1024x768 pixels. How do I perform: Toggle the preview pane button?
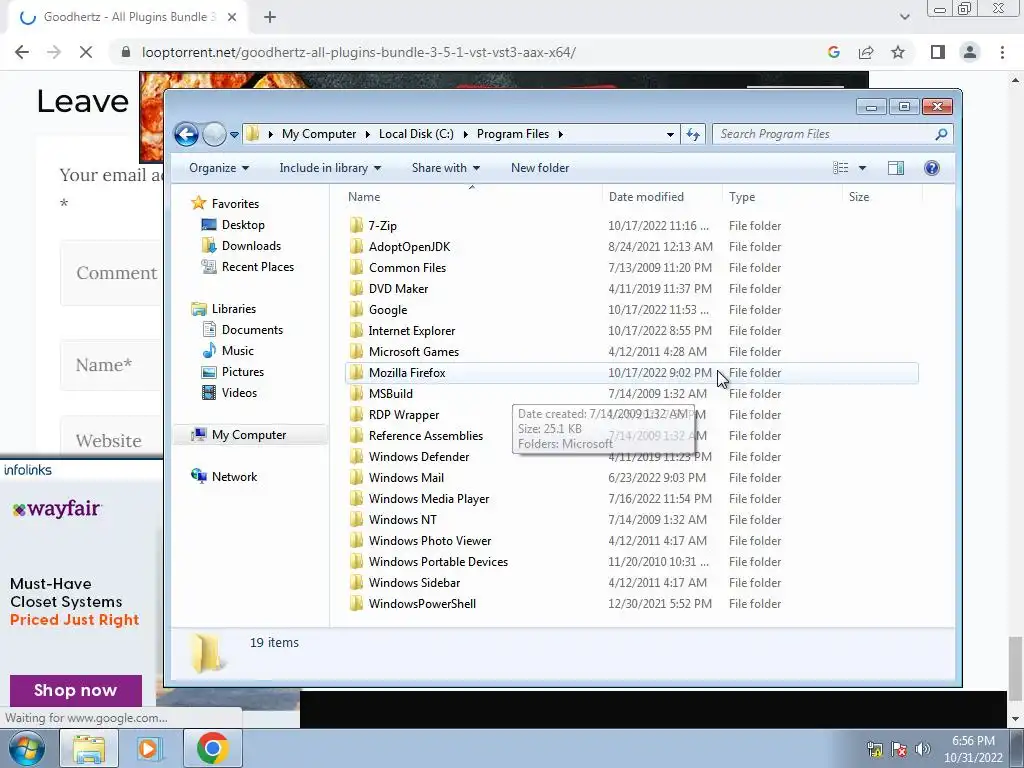pos(896,168)
